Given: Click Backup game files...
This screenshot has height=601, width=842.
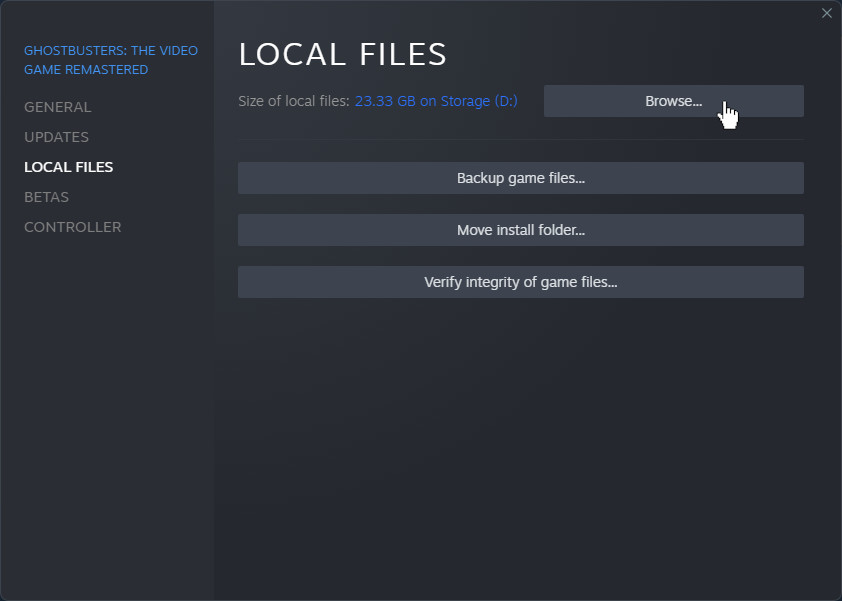Looking at the screenshot, I should coord(520,178).
